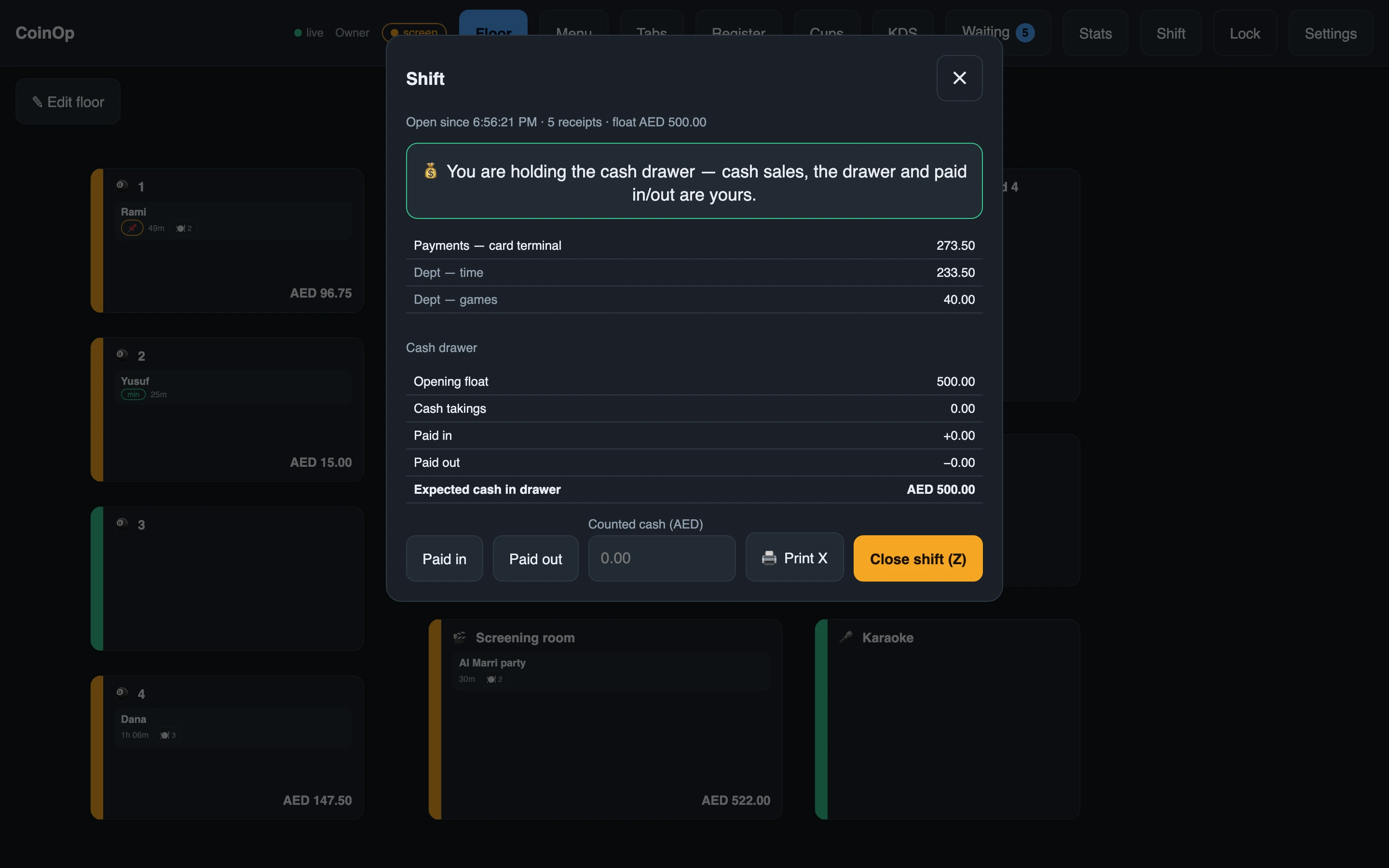The height and width of the screenshot is (868, 1389).
Task: Click the Expected cash in drawer row
Action: click(x=694, y=489)
